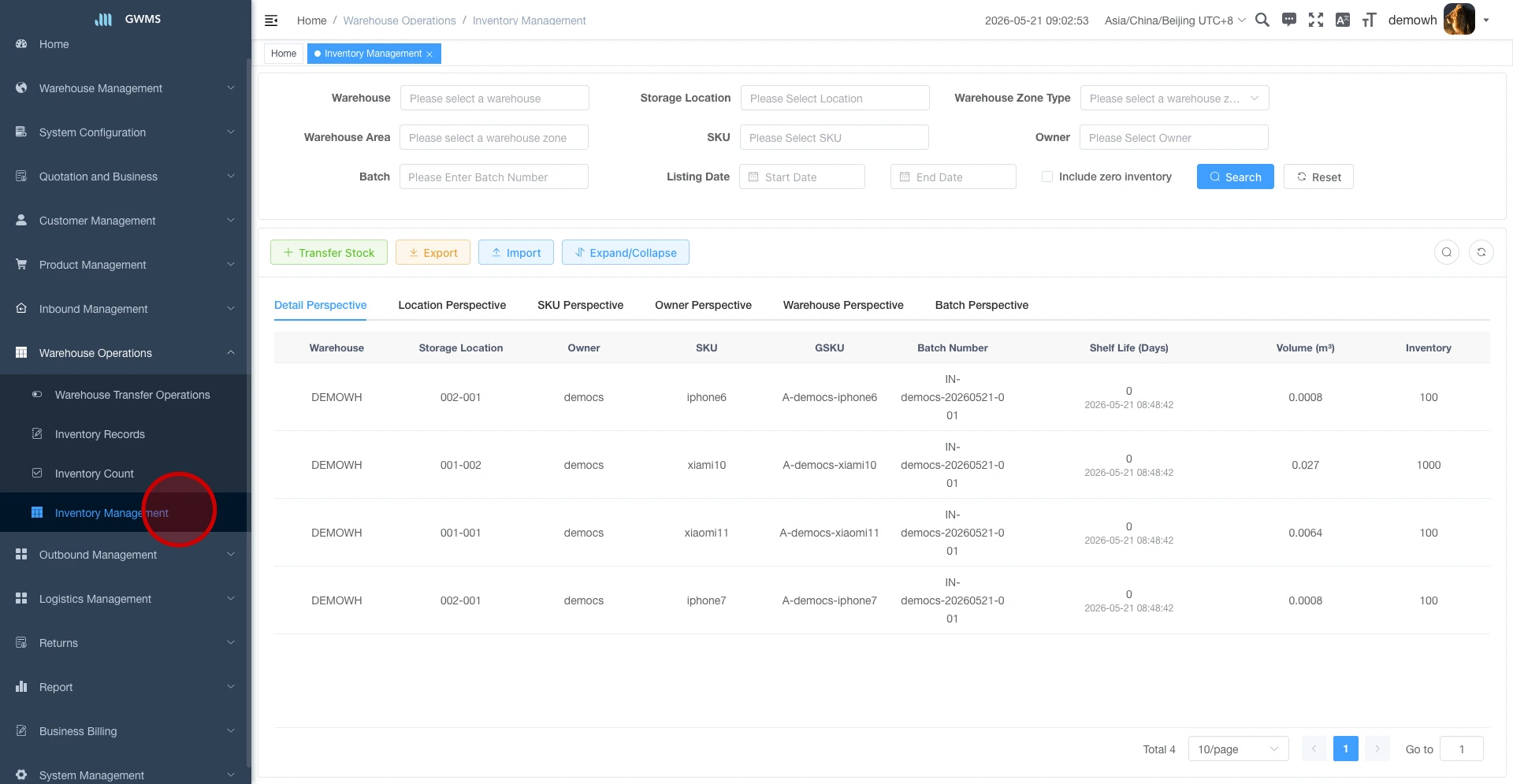Open the message chat bubble icon
Screen dimensions: 1513x784
(1289, 20)
